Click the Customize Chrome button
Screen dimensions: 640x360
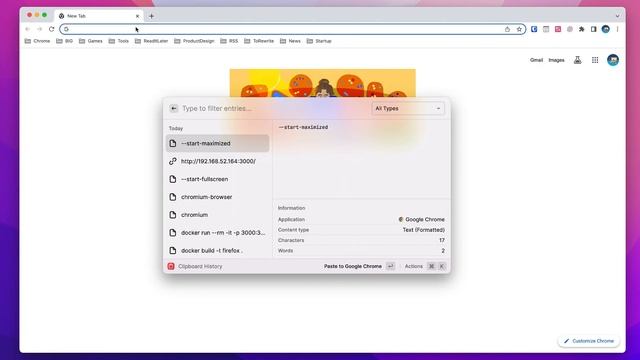point(589,341)
